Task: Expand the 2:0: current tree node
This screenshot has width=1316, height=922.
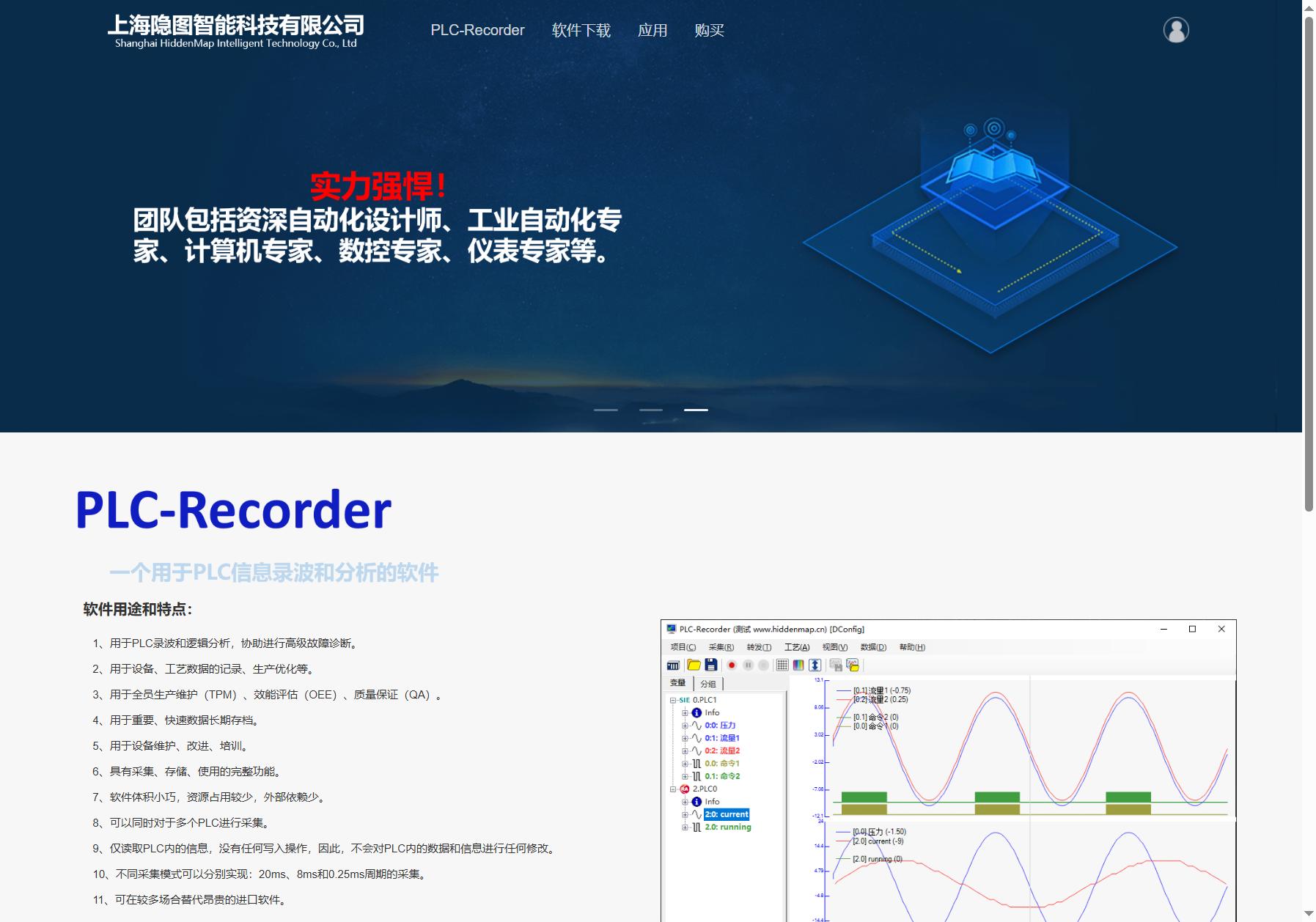Action: [x=685, y=814]
